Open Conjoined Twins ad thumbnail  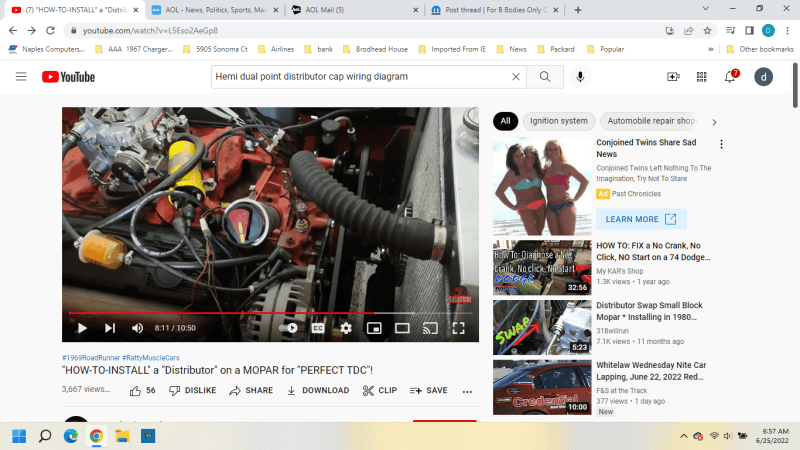click(x=542, y=186)
